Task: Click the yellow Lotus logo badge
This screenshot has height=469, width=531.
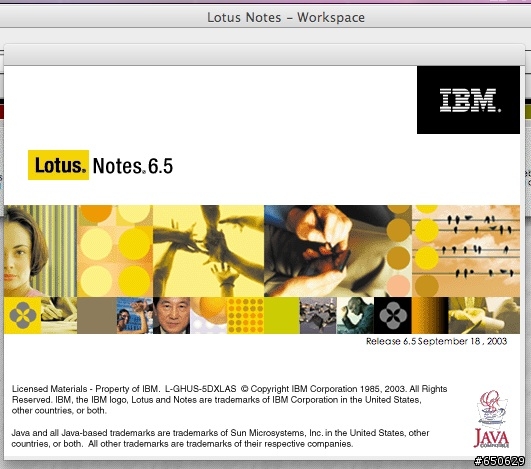Action: coord(58,165)
